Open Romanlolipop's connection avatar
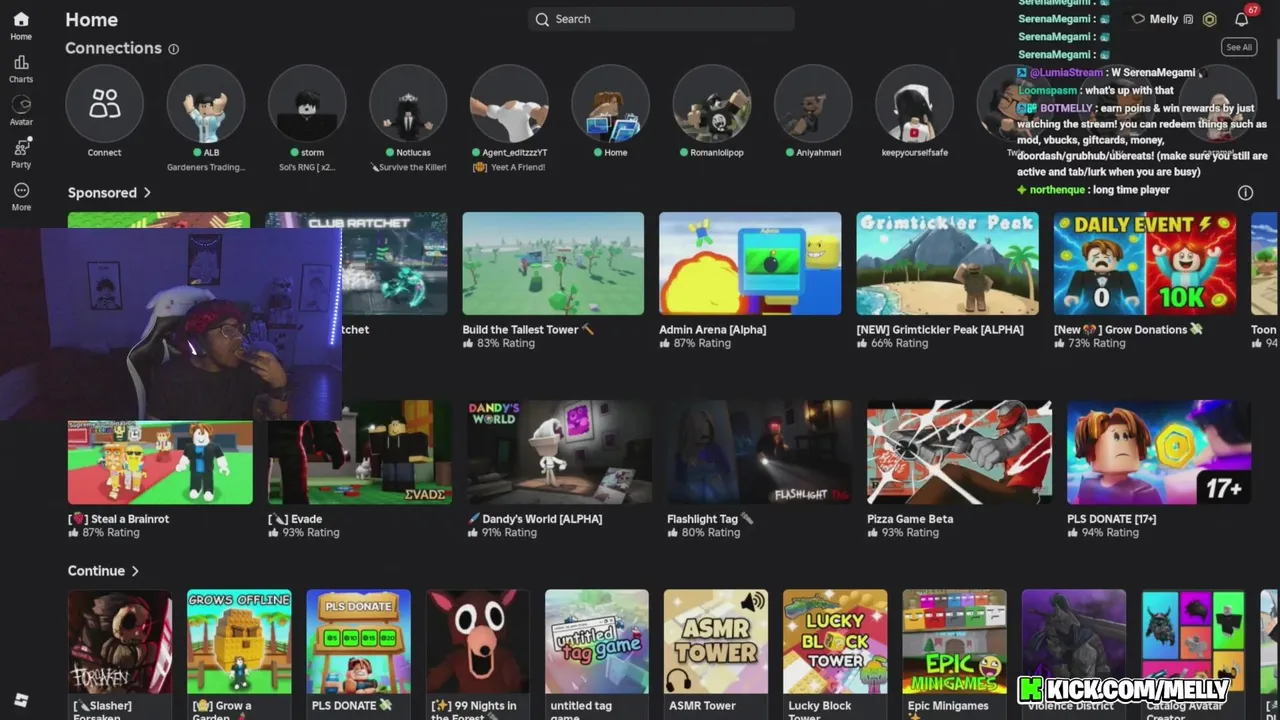Screen dimensions: 1280x720 click(712, 104)
